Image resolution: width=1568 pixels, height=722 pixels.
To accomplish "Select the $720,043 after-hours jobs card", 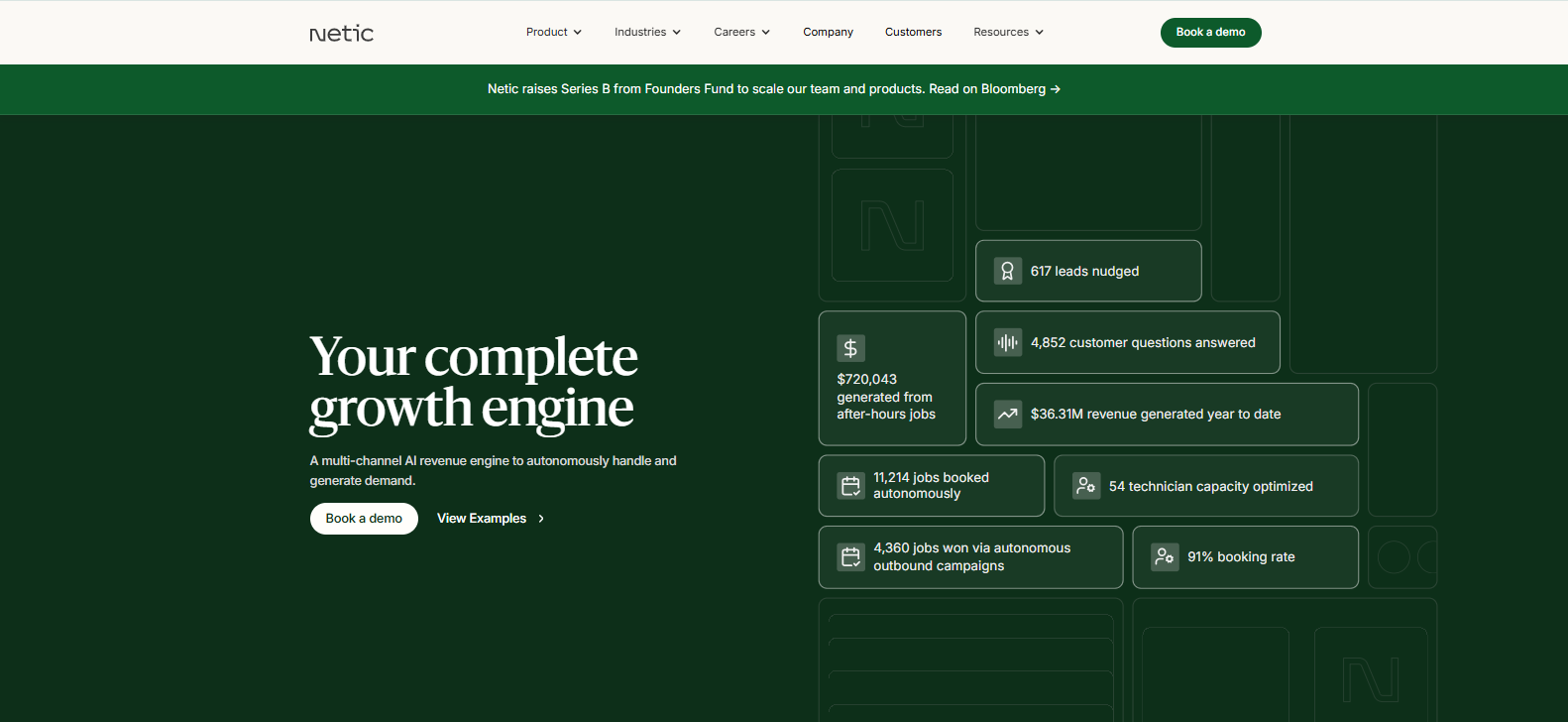I will [892, 378].
